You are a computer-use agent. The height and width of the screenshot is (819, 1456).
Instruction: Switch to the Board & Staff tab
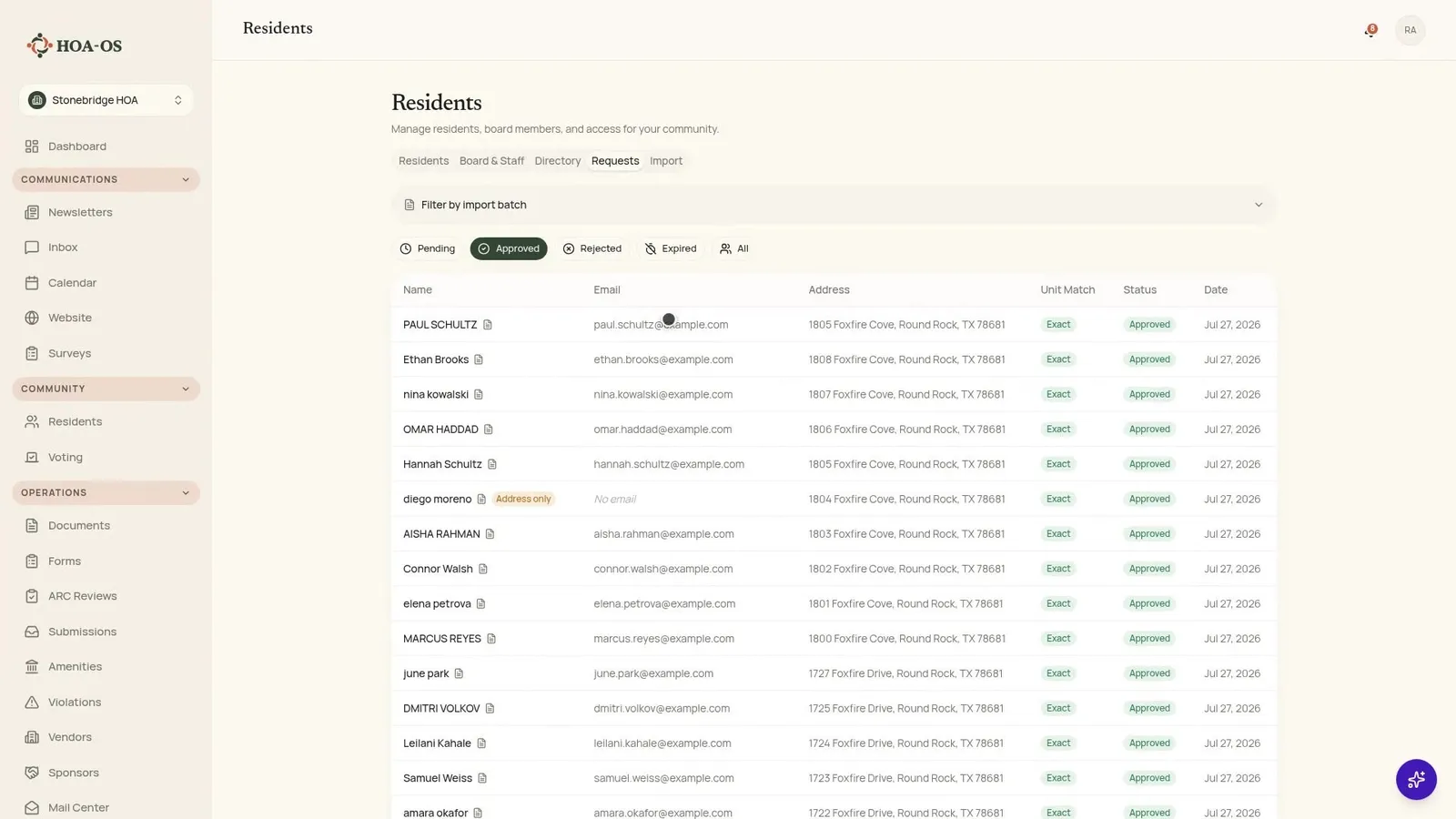(491, 161)
